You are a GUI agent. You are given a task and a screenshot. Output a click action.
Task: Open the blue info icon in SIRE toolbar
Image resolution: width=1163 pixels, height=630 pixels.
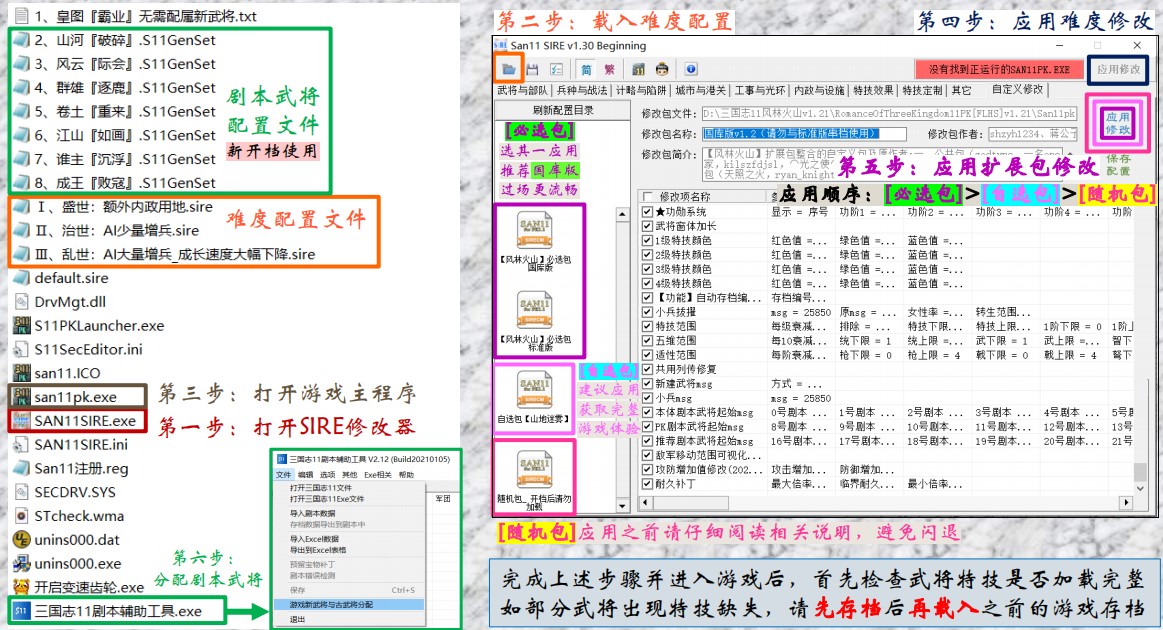(x=691, y=69)
